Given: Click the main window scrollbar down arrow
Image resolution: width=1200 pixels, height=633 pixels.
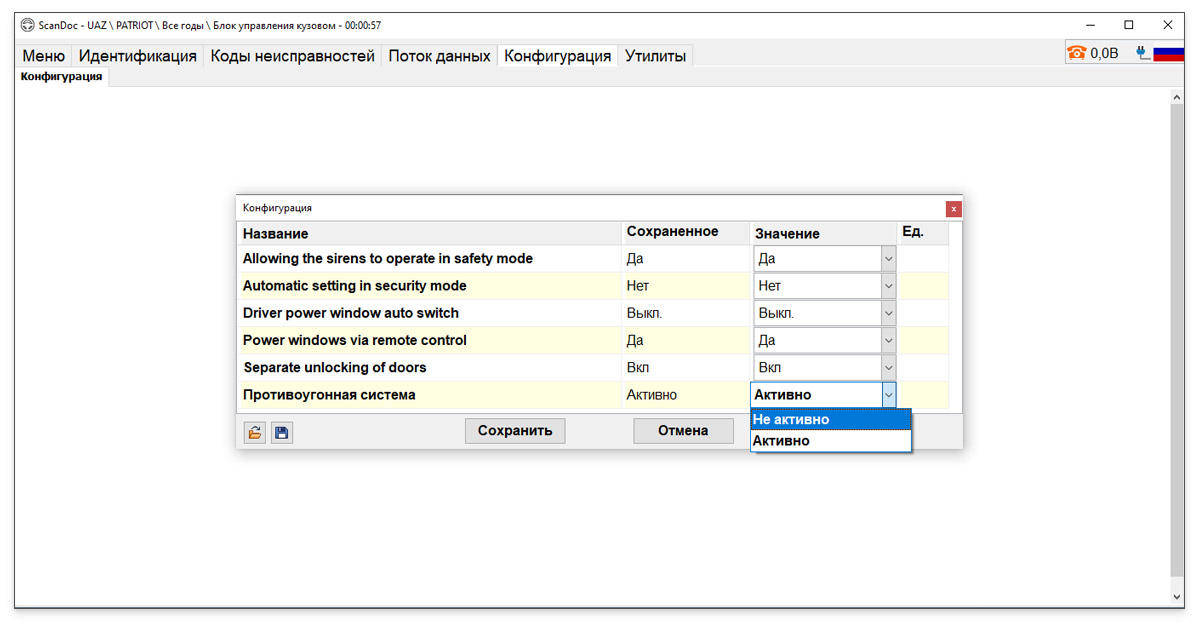Looking at the screenshot, I should pos(1177,597).
